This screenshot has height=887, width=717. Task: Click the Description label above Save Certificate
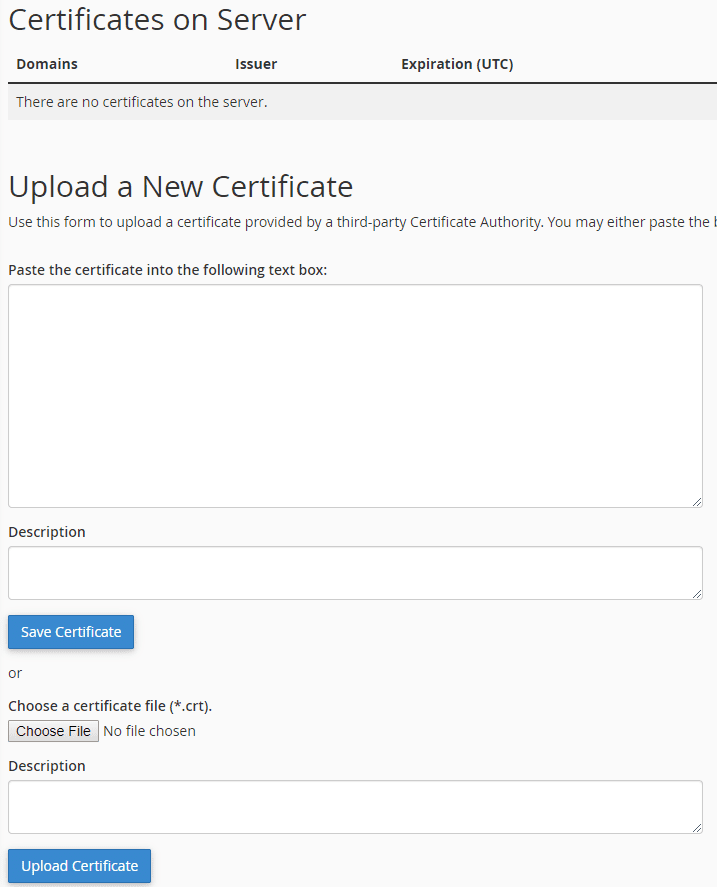pos(47,532)
